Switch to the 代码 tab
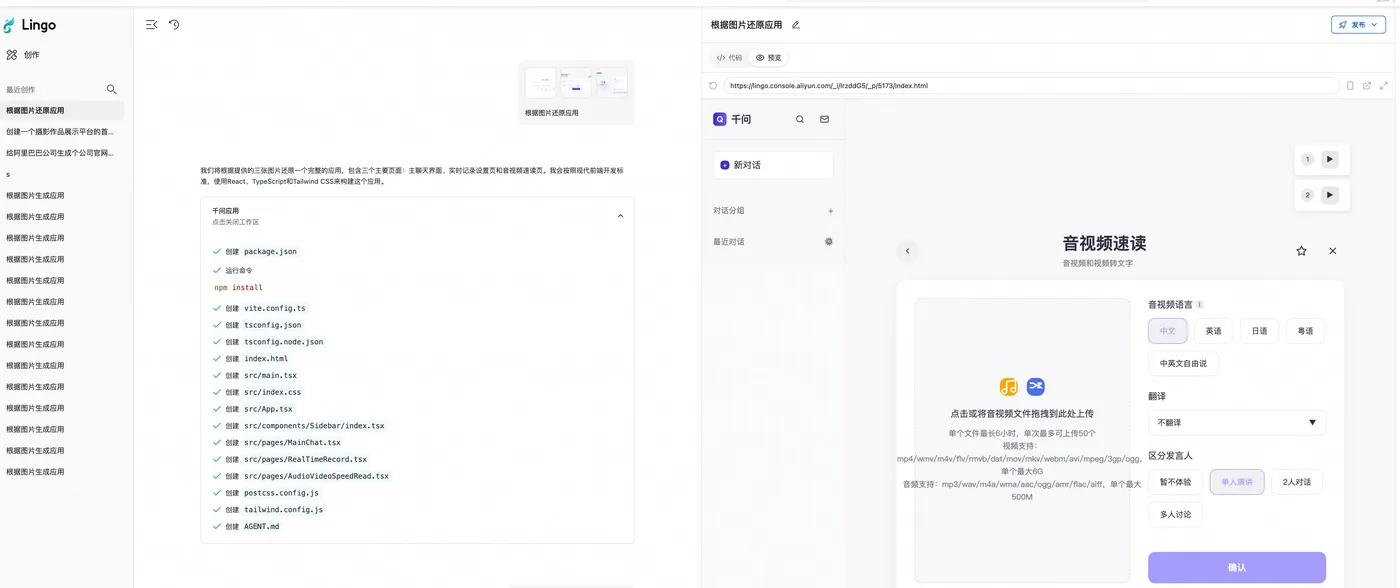1400x588 pixels. [x=730, y=58]
